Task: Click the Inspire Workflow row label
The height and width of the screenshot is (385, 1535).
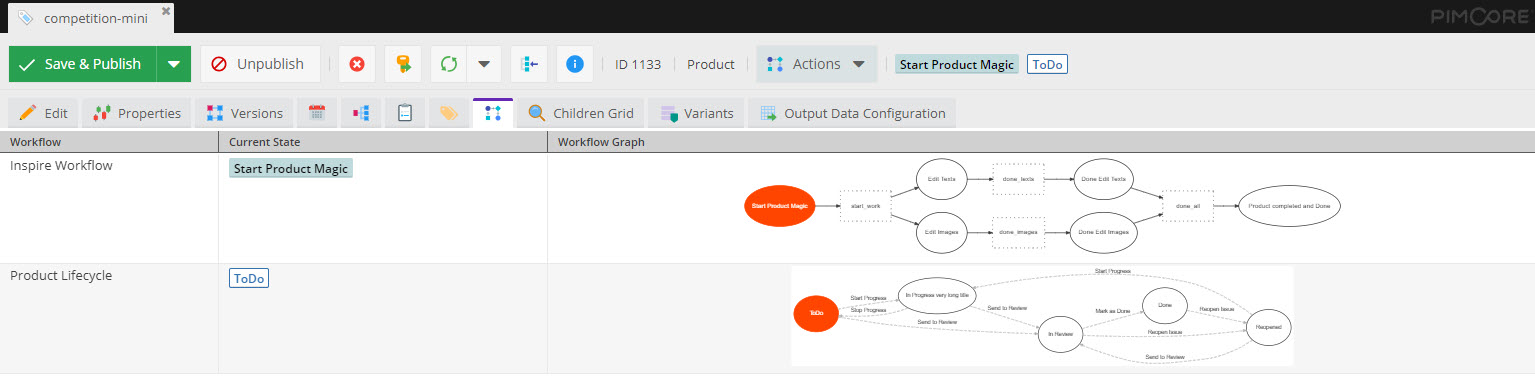Action: pos(61,166)
